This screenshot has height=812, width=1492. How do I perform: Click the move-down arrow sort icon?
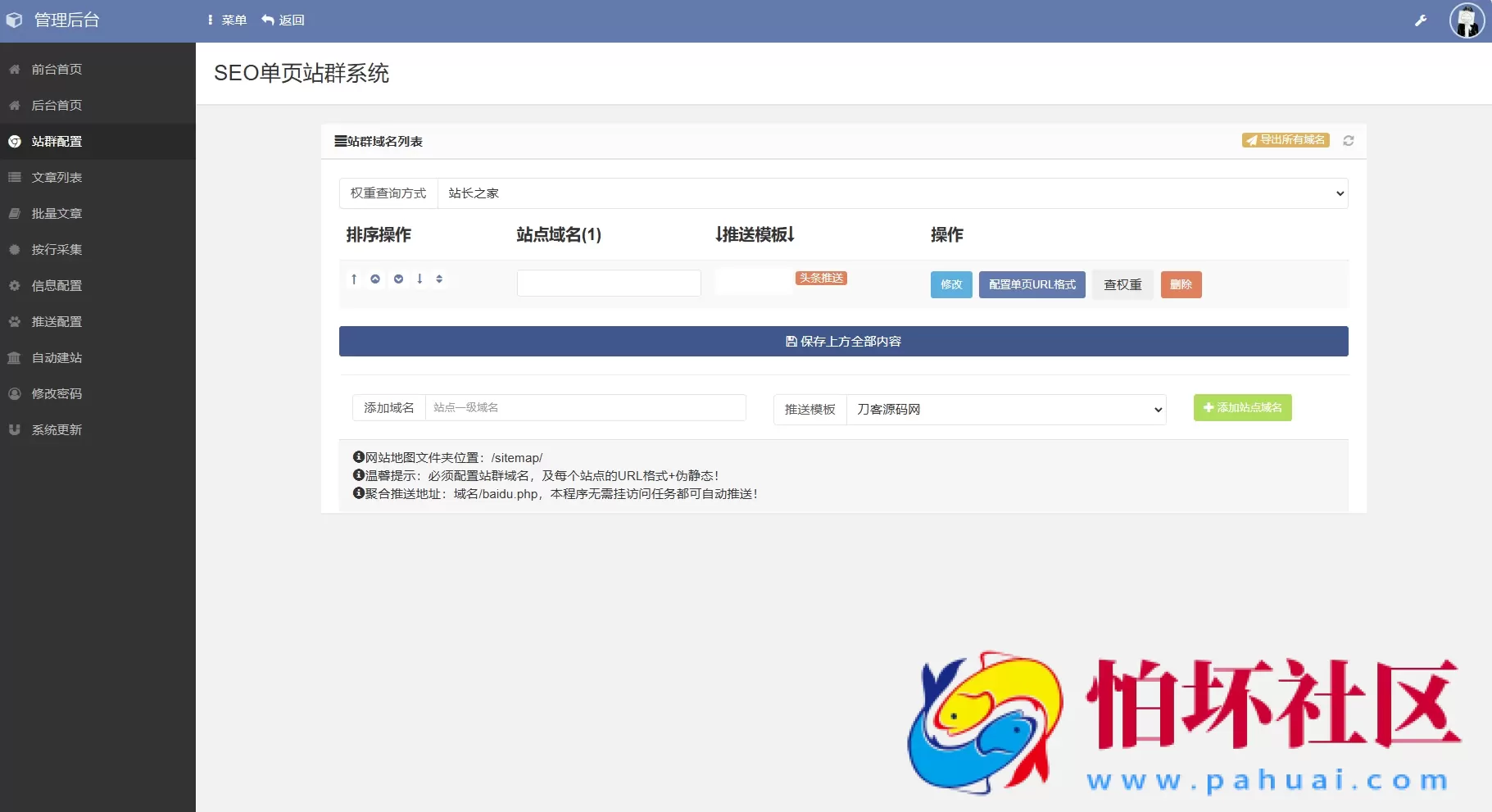pyautogui.click(x=419, y=279)
